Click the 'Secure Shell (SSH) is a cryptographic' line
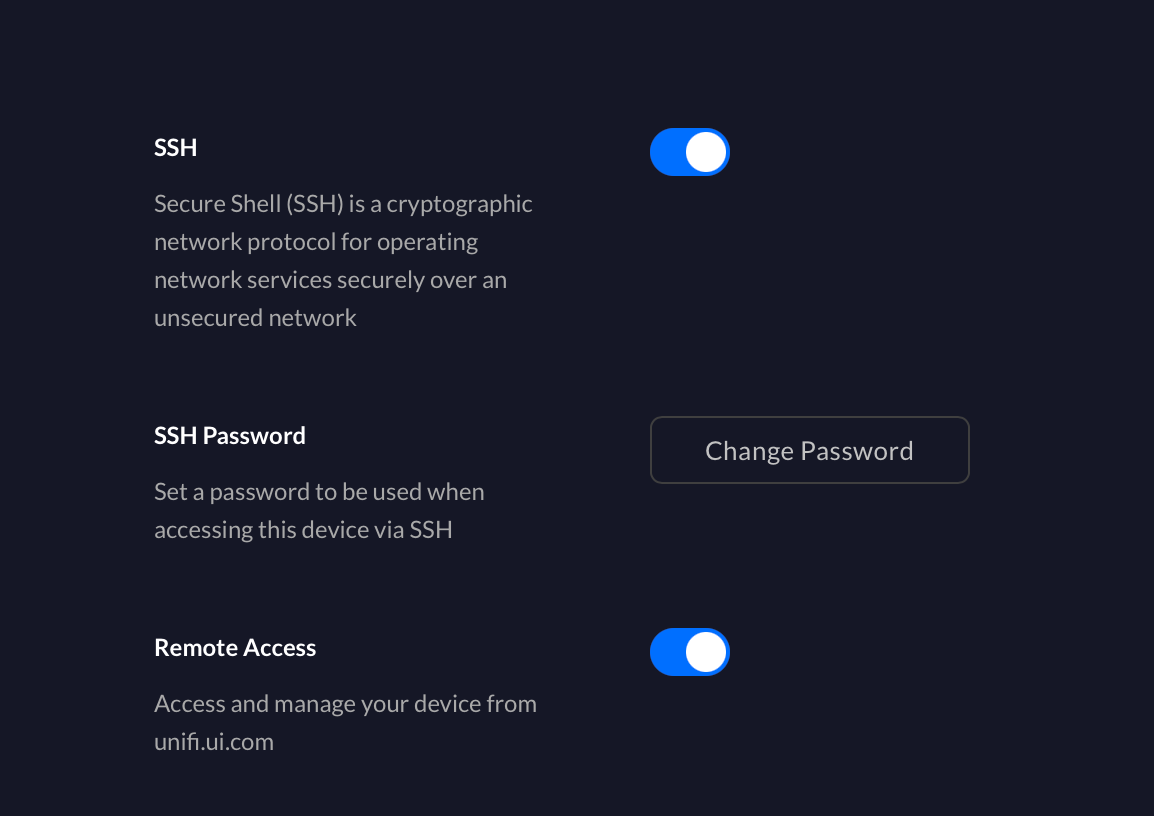Image resolution: width=1154 pixels, height=816 pixels. 343,204
